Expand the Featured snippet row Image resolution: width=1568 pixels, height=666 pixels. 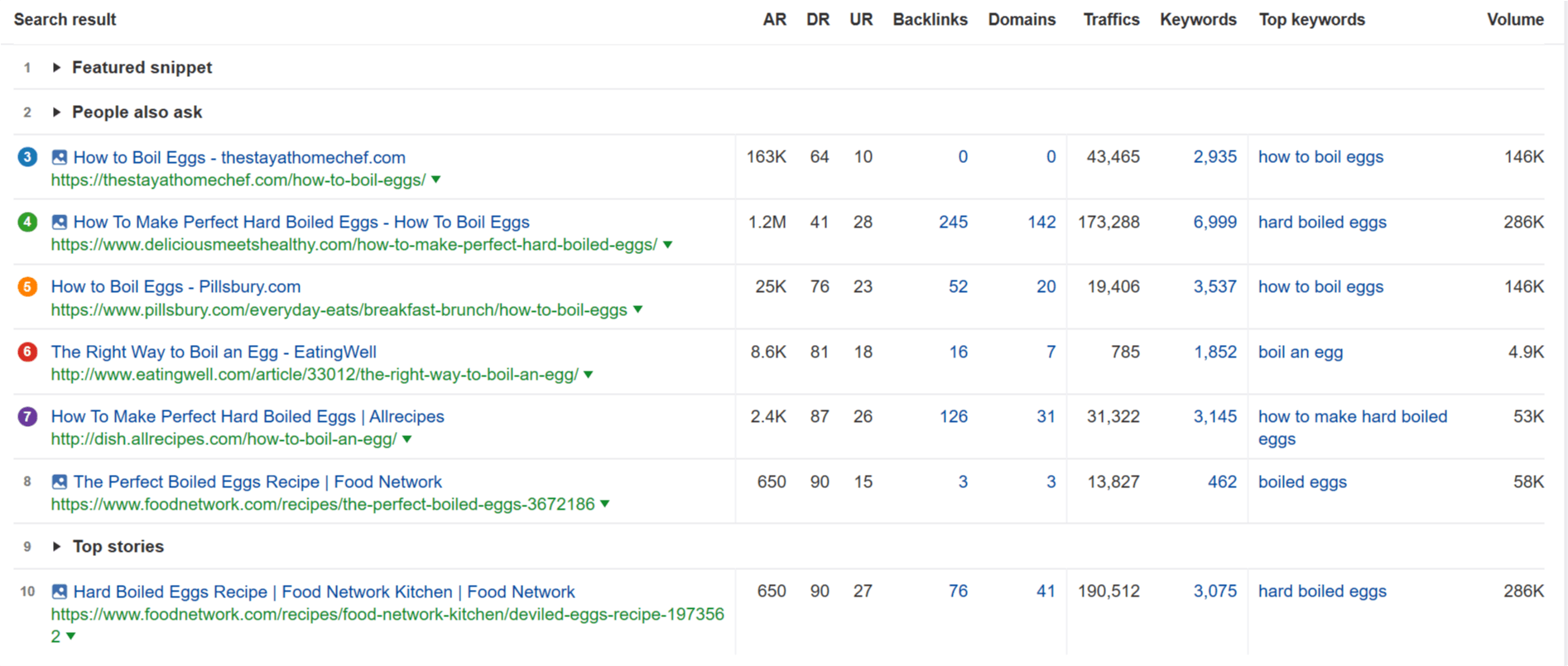click(56, 68)
